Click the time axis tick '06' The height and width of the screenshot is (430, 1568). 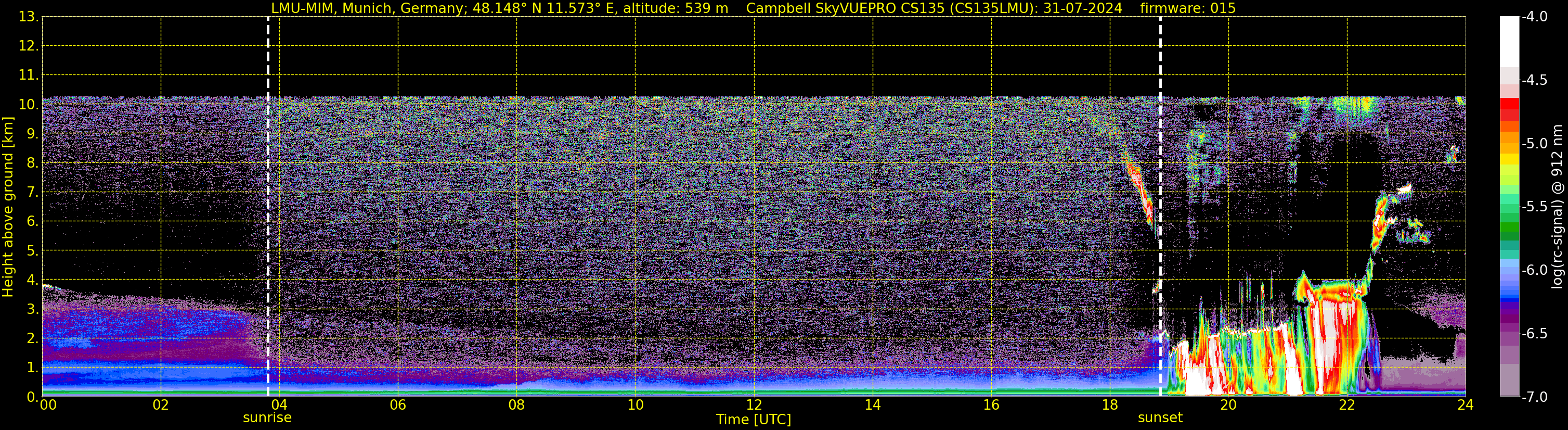(x=398, y=405)
